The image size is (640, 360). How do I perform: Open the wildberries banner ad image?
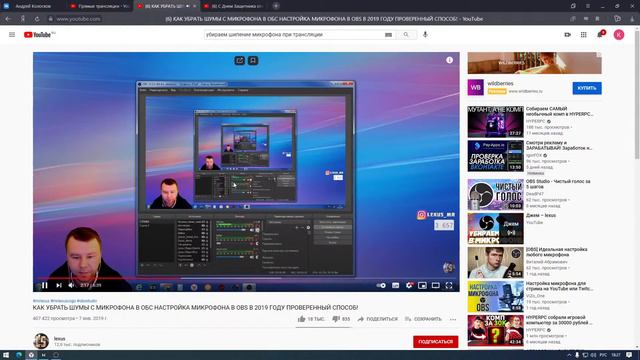pyautogui.click(x=534, y=63)
